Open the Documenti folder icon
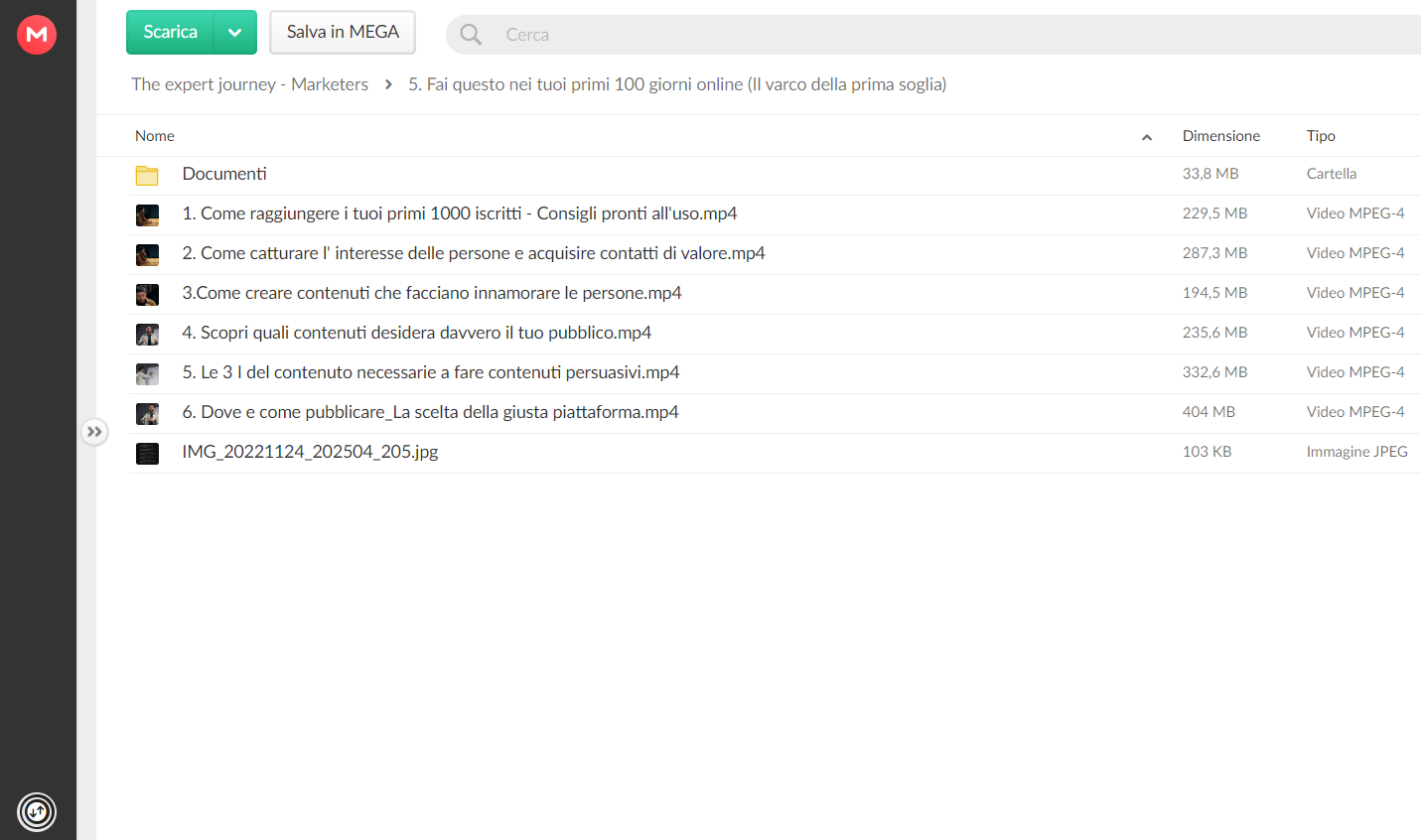 coord(147,176)
